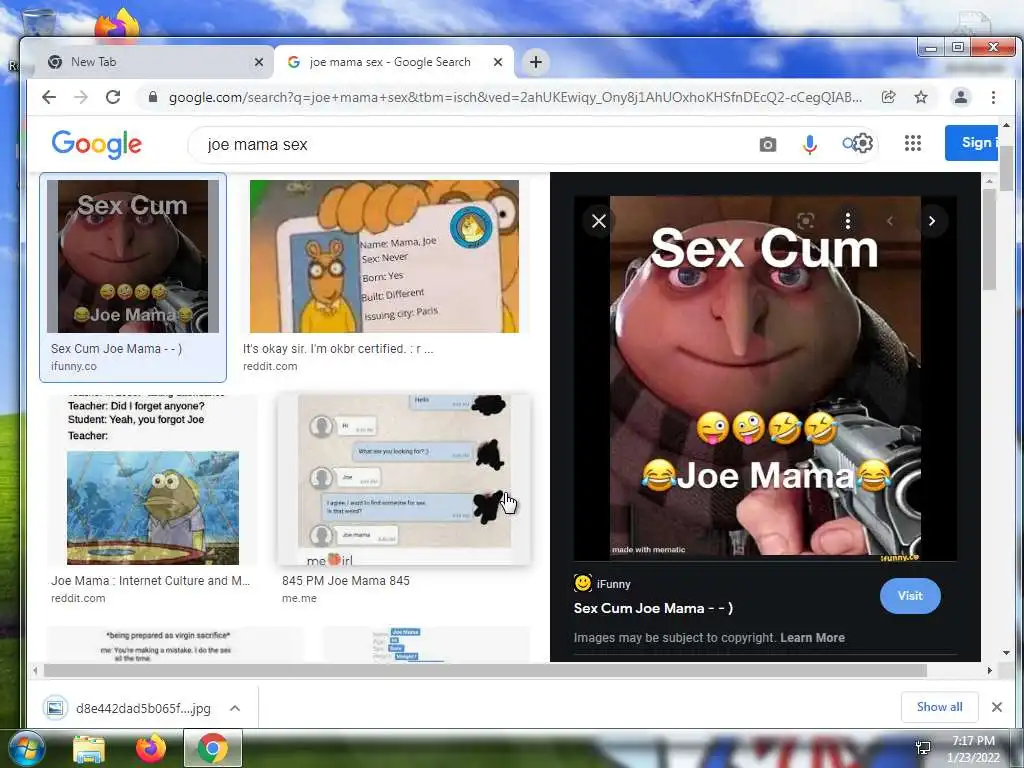The height and width of the screenshot is (768, 1024).
Task: Click '845 PM Joe Mama 845' caption
Action: point(346,581)
